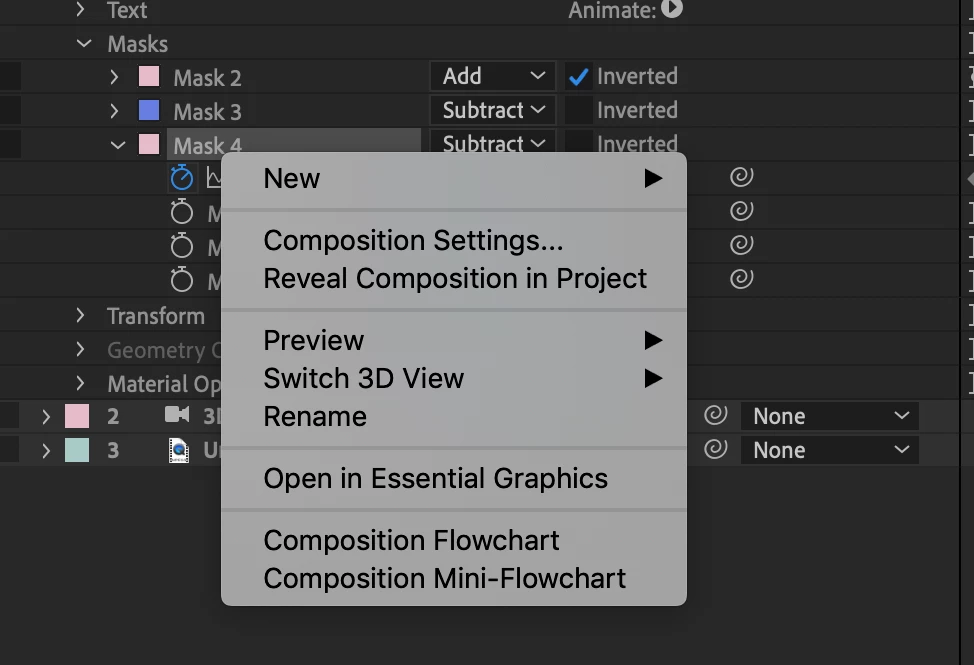The height and width of the screenshot is (665, 974).
Task: Open the Add mode dropdown for Mask 2
Action: tap(492, 77)
